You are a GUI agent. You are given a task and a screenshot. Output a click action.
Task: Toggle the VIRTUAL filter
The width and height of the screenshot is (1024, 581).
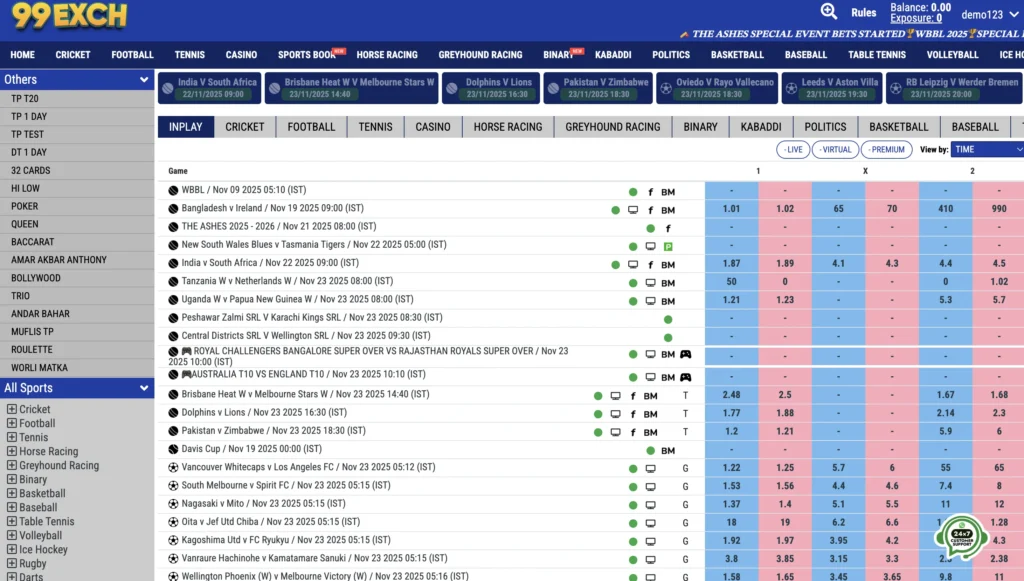[x=834, y=149]
